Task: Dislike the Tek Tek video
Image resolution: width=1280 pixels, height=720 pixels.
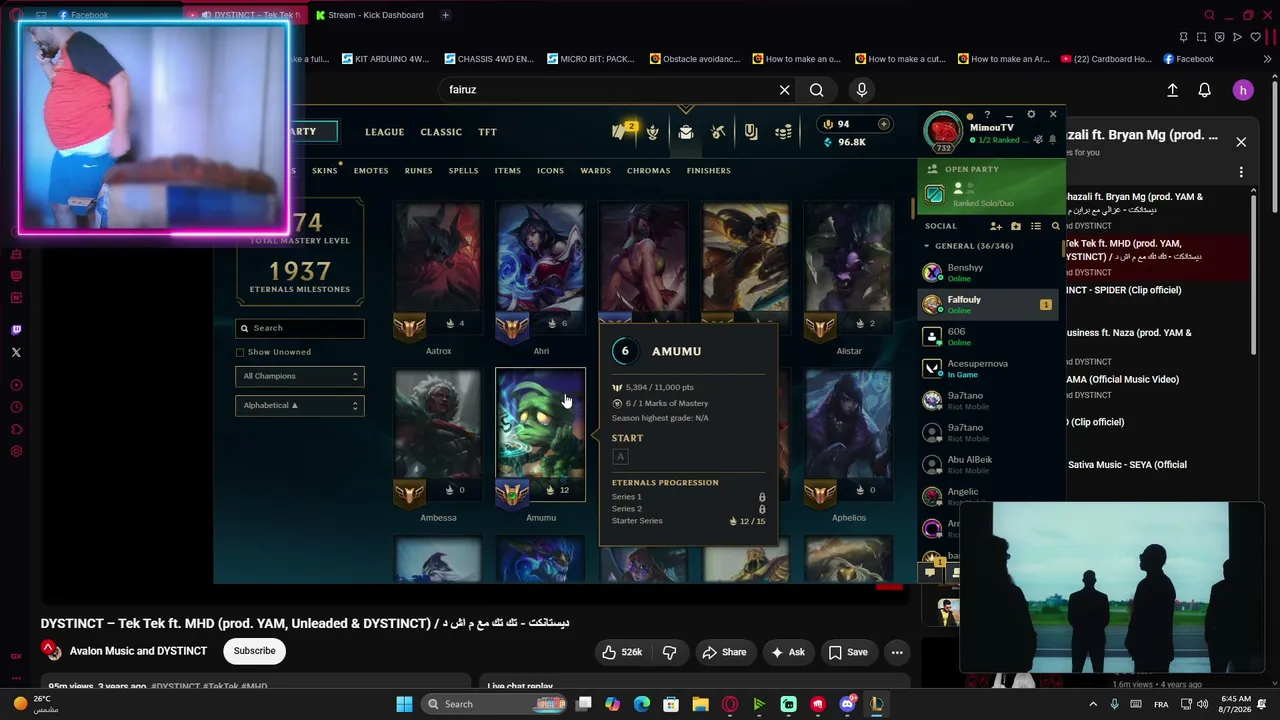Action: pyautogui.click(x=670, y=652)
